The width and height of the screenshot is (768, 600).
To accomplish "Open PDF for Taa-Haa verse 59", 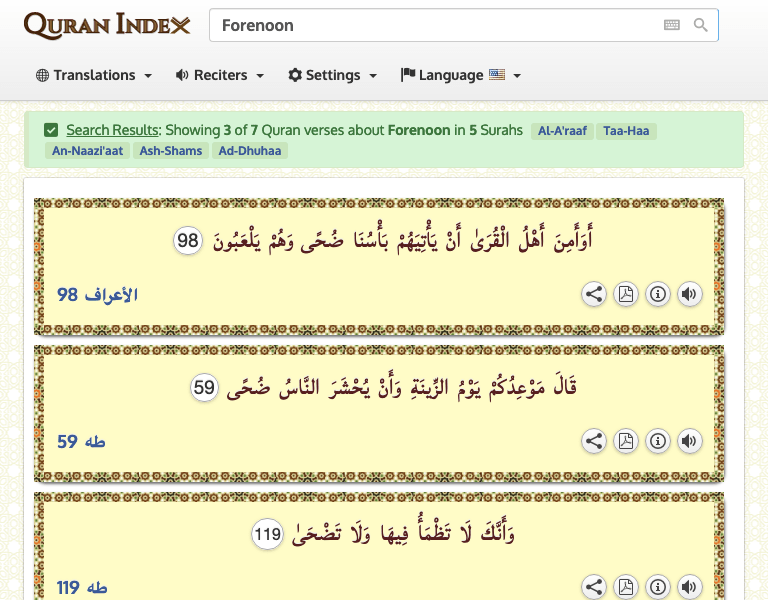I will click(626, 441).
